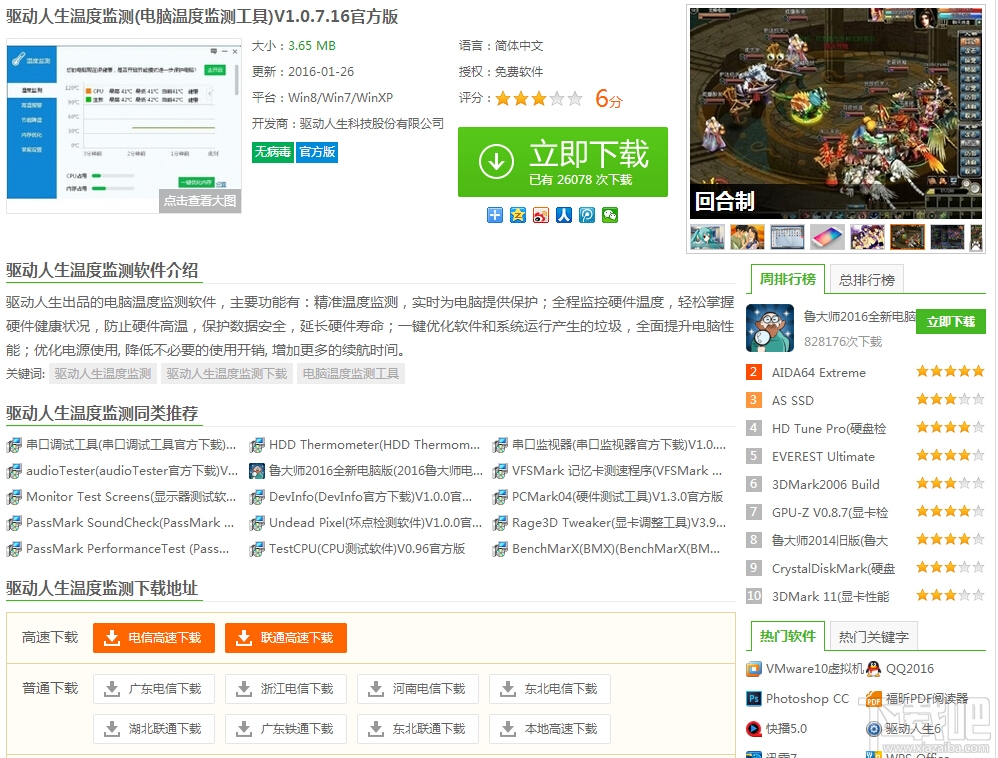
Task: Click 东北联通下载 button
Action: [418, 729]
